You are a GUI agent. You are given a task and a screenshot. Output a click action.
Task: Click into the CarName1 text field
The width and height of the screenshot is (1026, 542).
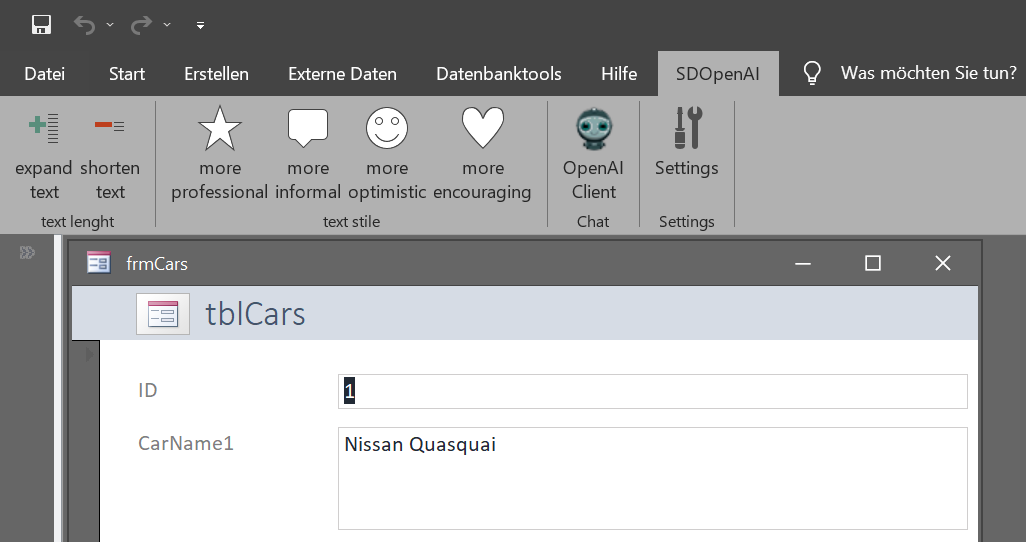tap(652, 479)
